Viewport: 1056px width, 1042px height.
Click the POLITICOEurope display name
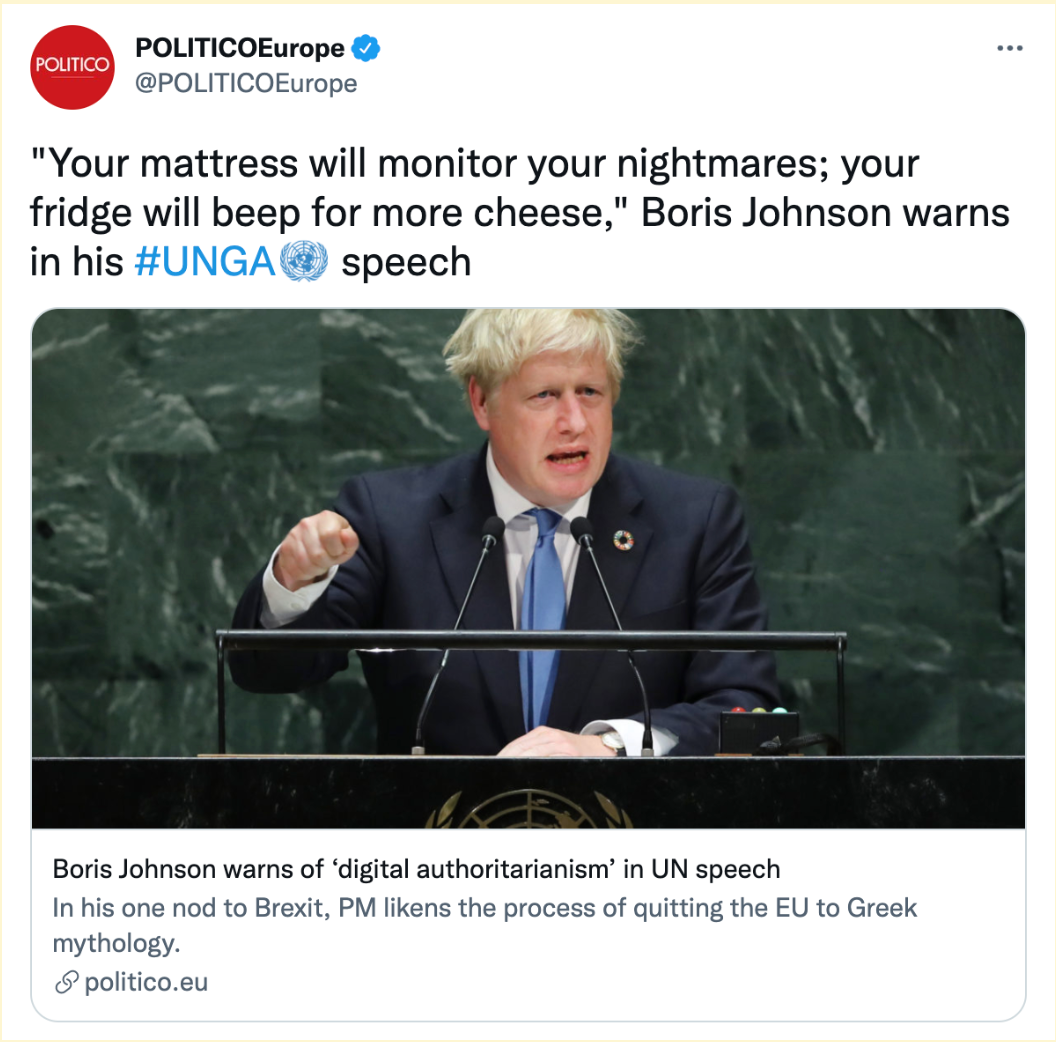click(x=240, y=48)
